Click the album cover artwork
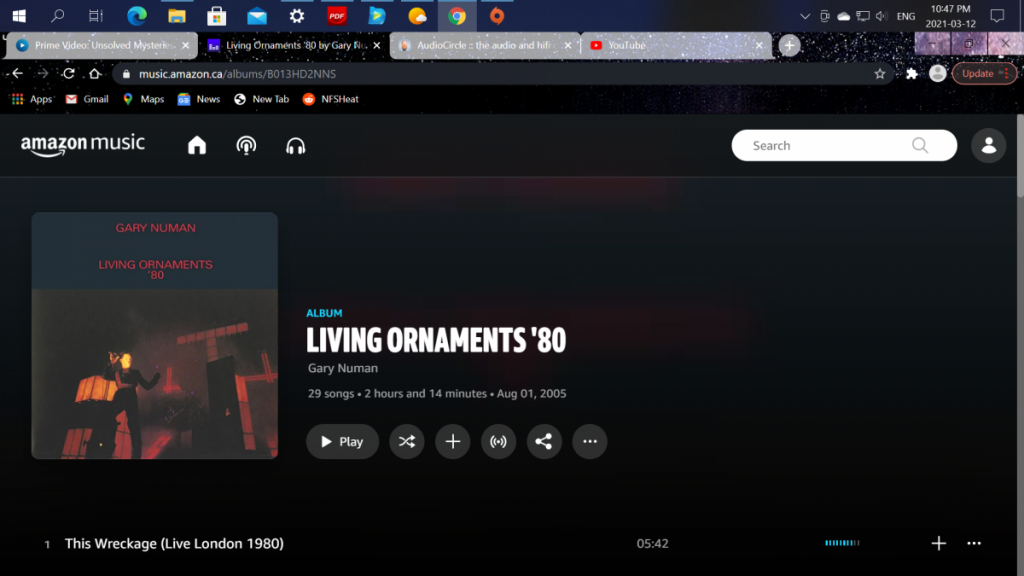The height and width of the screenshot is (576, 1024). [155, 336]
